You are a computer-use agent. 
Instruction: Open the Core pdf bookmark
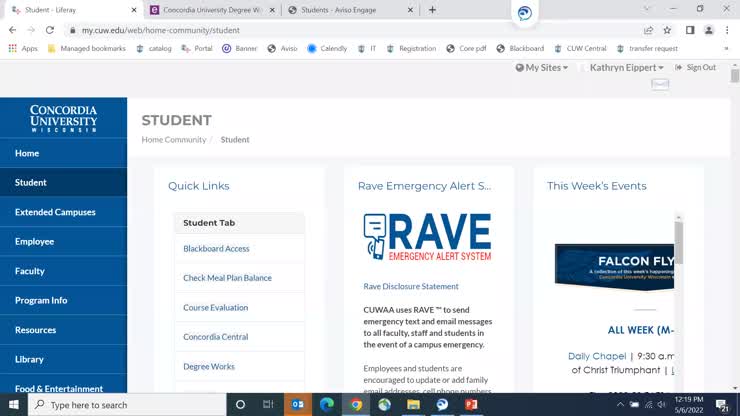click(466, 48)
